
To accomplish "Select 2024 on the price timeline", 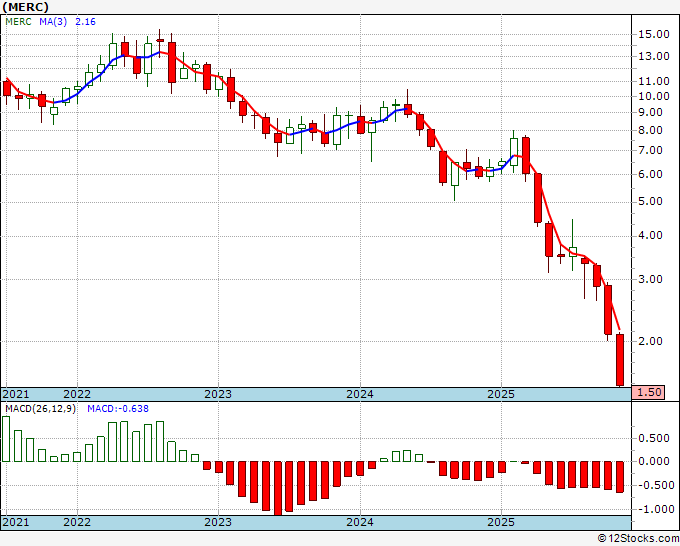I will 360,394.
